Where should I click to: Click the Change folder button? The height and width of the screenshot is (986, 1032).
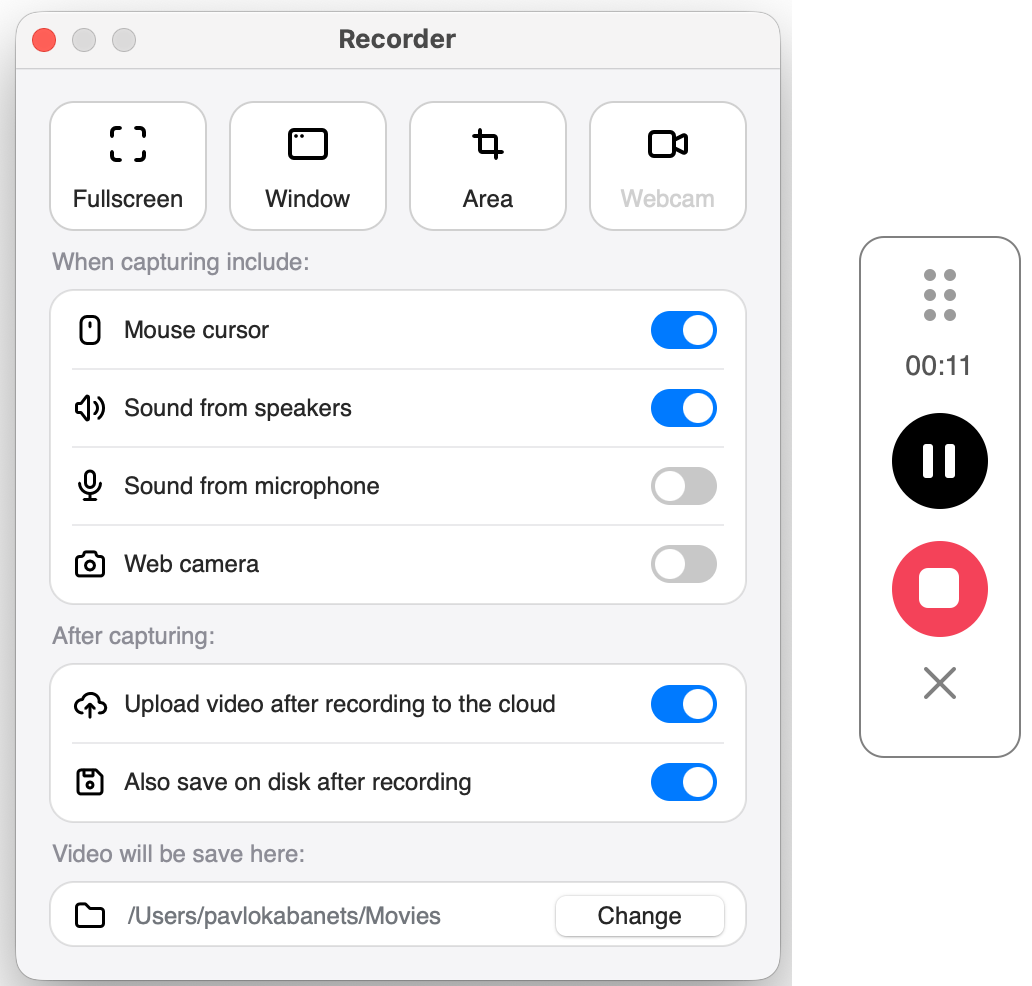click(x=640, y=916)
